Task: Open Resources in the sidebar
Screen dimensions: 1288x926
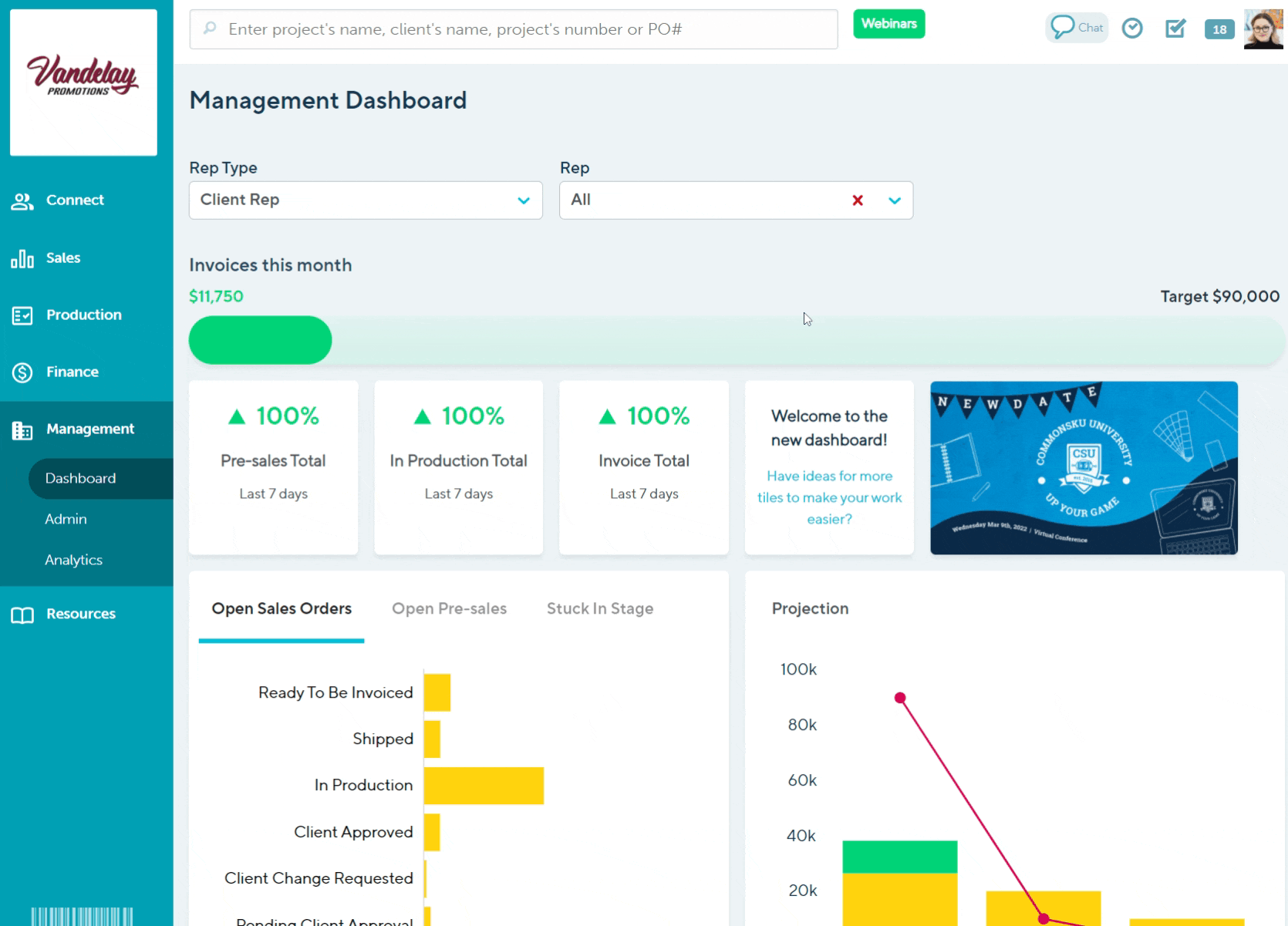Action: (80, 615)
